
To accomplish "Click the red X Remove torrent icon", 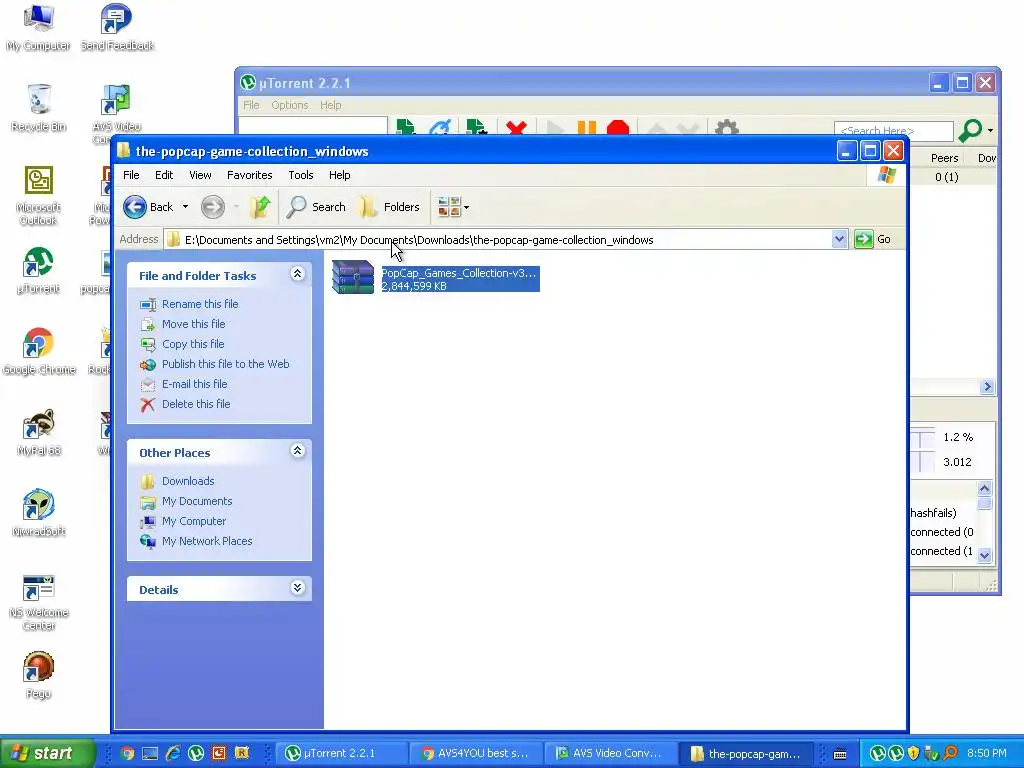I will coord(516,127).
